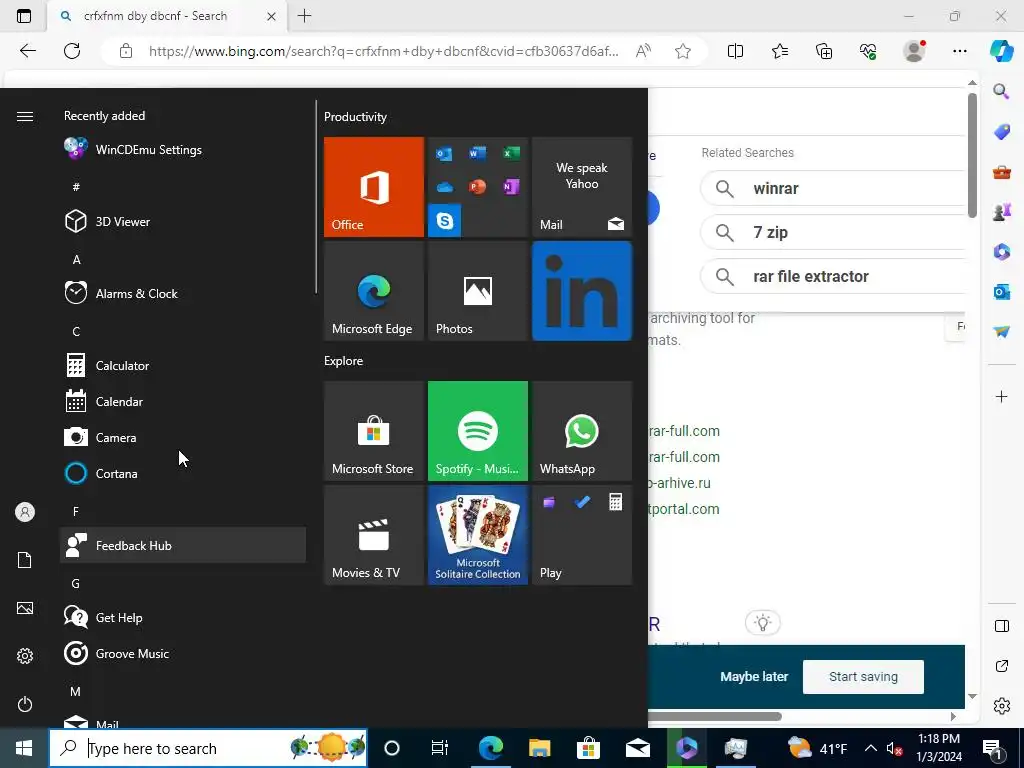Open Edge Collections button
This screenshot has width=1024, height=768.
pos(824,51)
